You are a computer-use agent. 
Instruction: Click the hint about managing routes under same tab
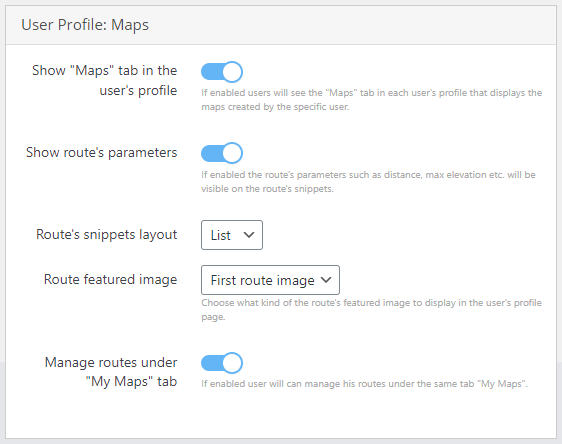(364, 384)
